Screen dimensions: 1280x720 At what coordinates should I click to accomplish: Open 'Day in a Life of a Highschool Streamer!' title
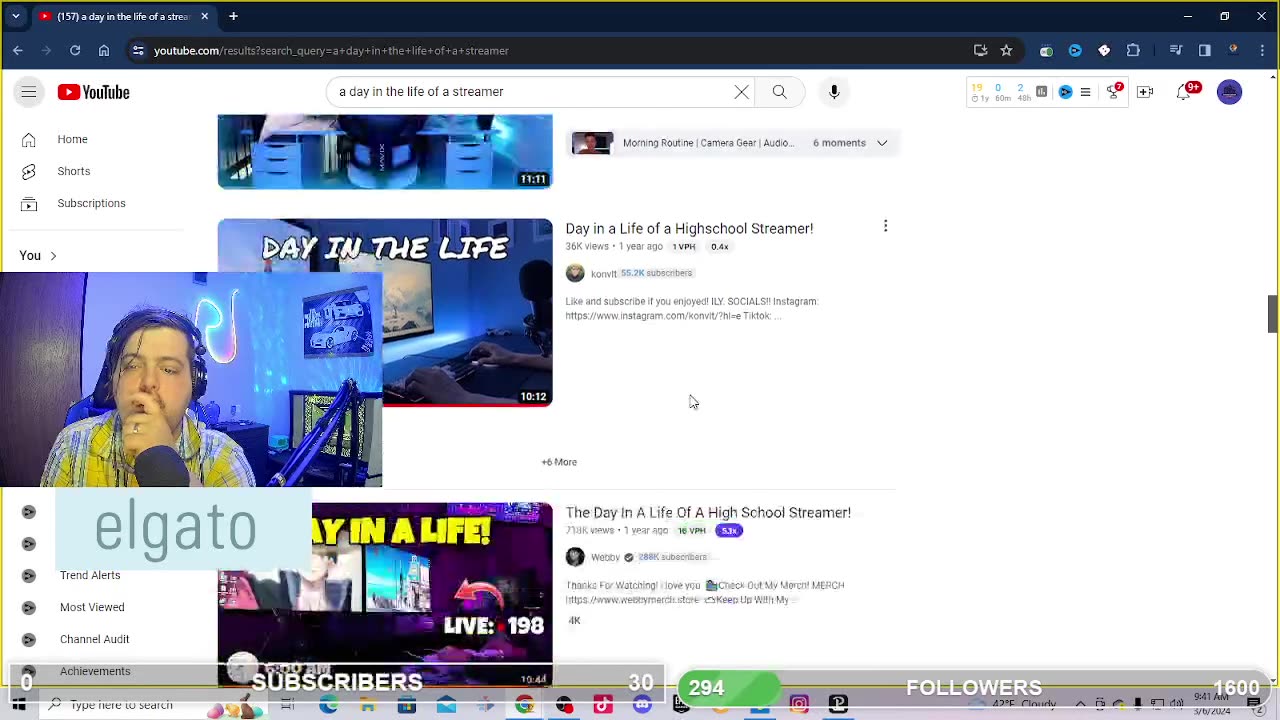click(x=689, y=228)
